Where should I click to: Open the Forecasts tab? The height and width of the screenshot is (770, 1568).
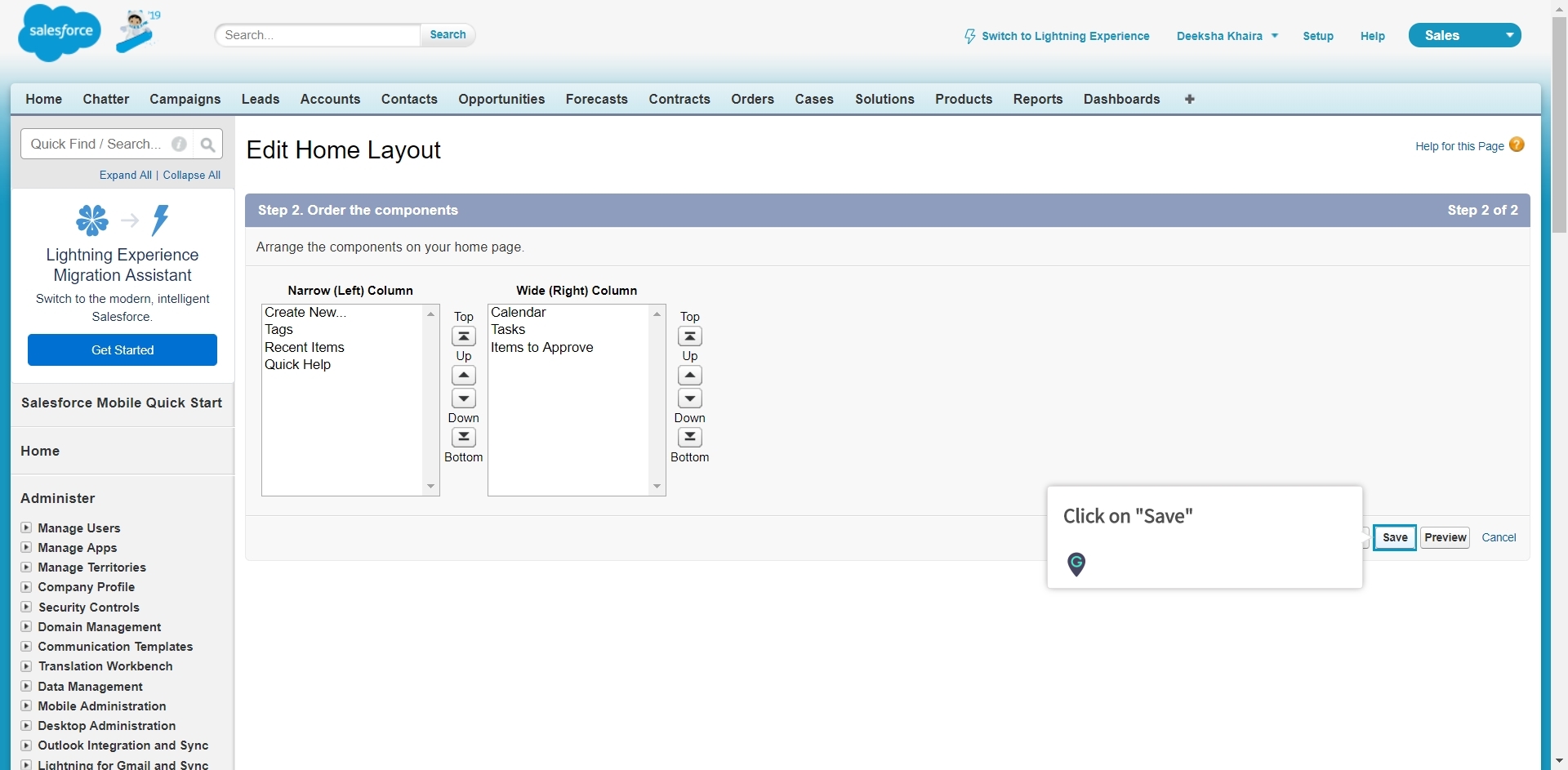pyautogui.click(x=597, y=99)
